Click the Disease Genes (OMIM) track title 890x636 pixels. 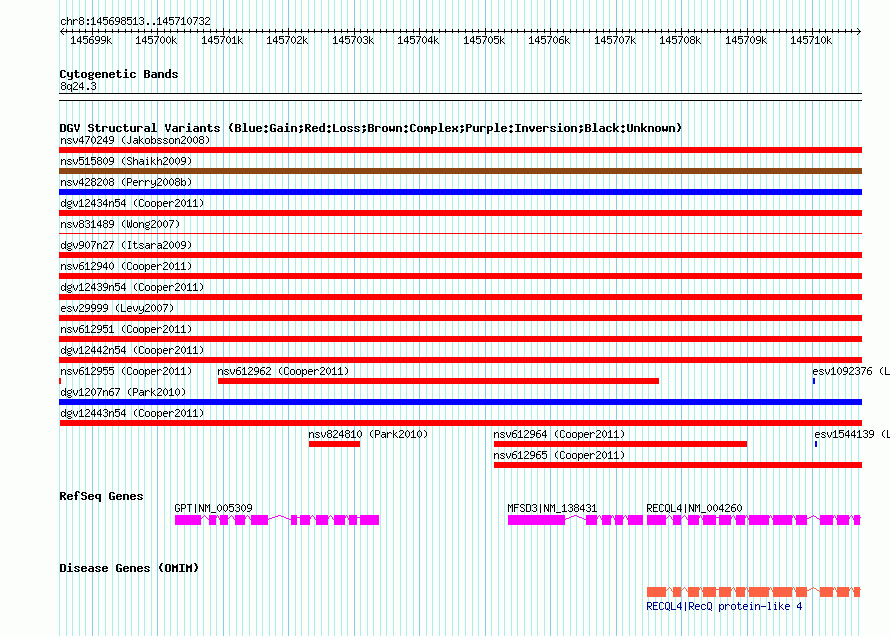[129, 568]
